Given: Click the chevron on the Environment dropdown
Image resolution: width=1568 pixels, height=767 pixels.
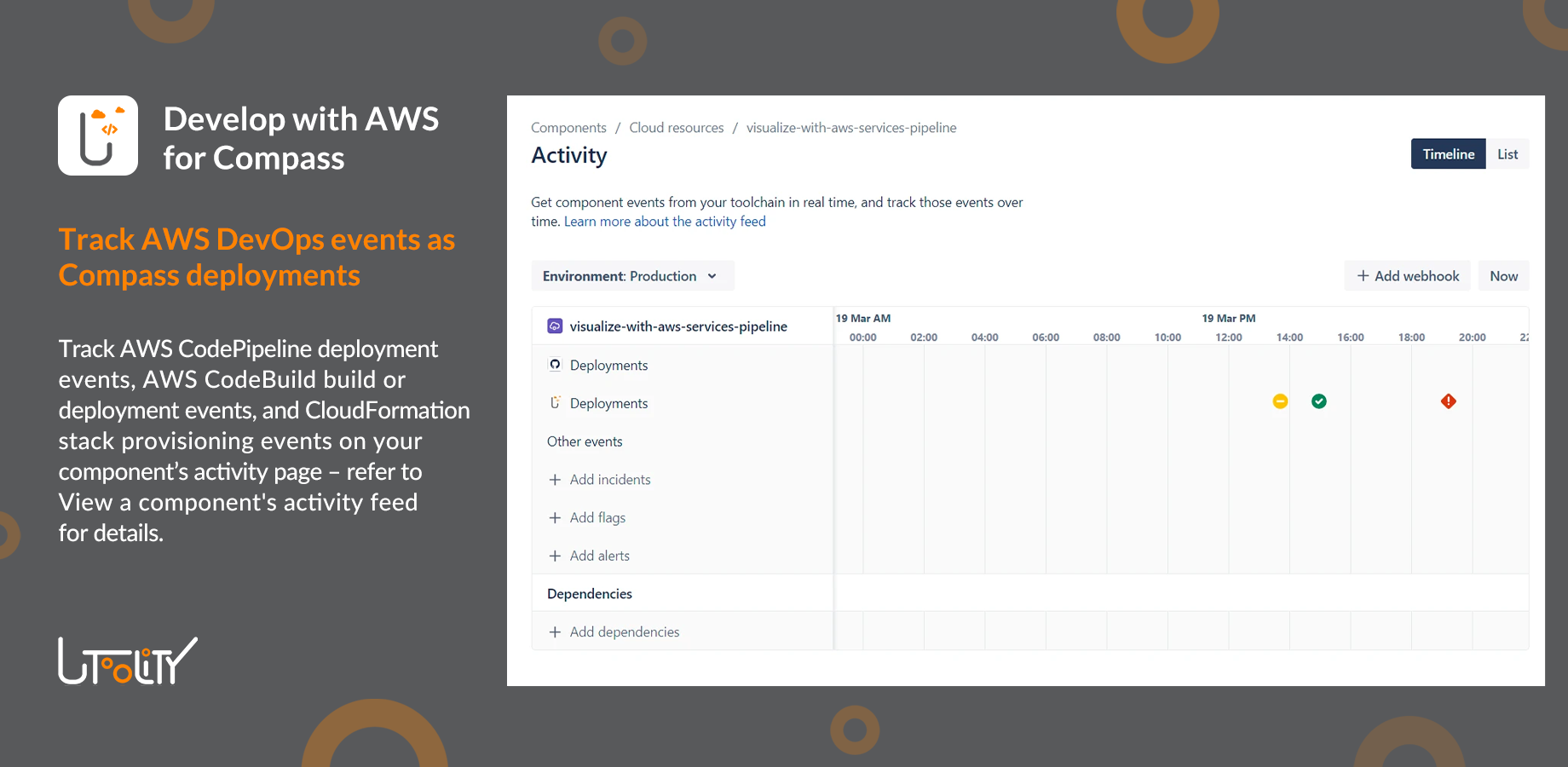Looking at the screenshot, I should tap(712, 276).
